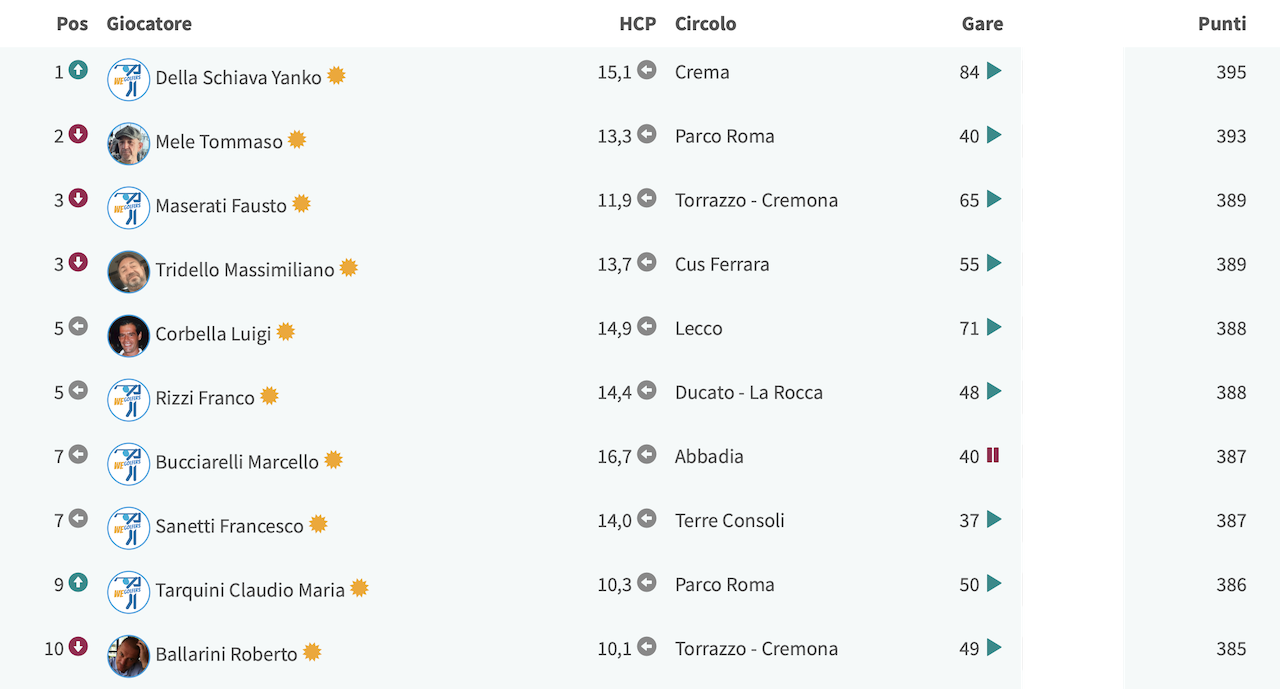Expand Corbella Luigi's 71 races with the play arrow

(x=994, y=327)
